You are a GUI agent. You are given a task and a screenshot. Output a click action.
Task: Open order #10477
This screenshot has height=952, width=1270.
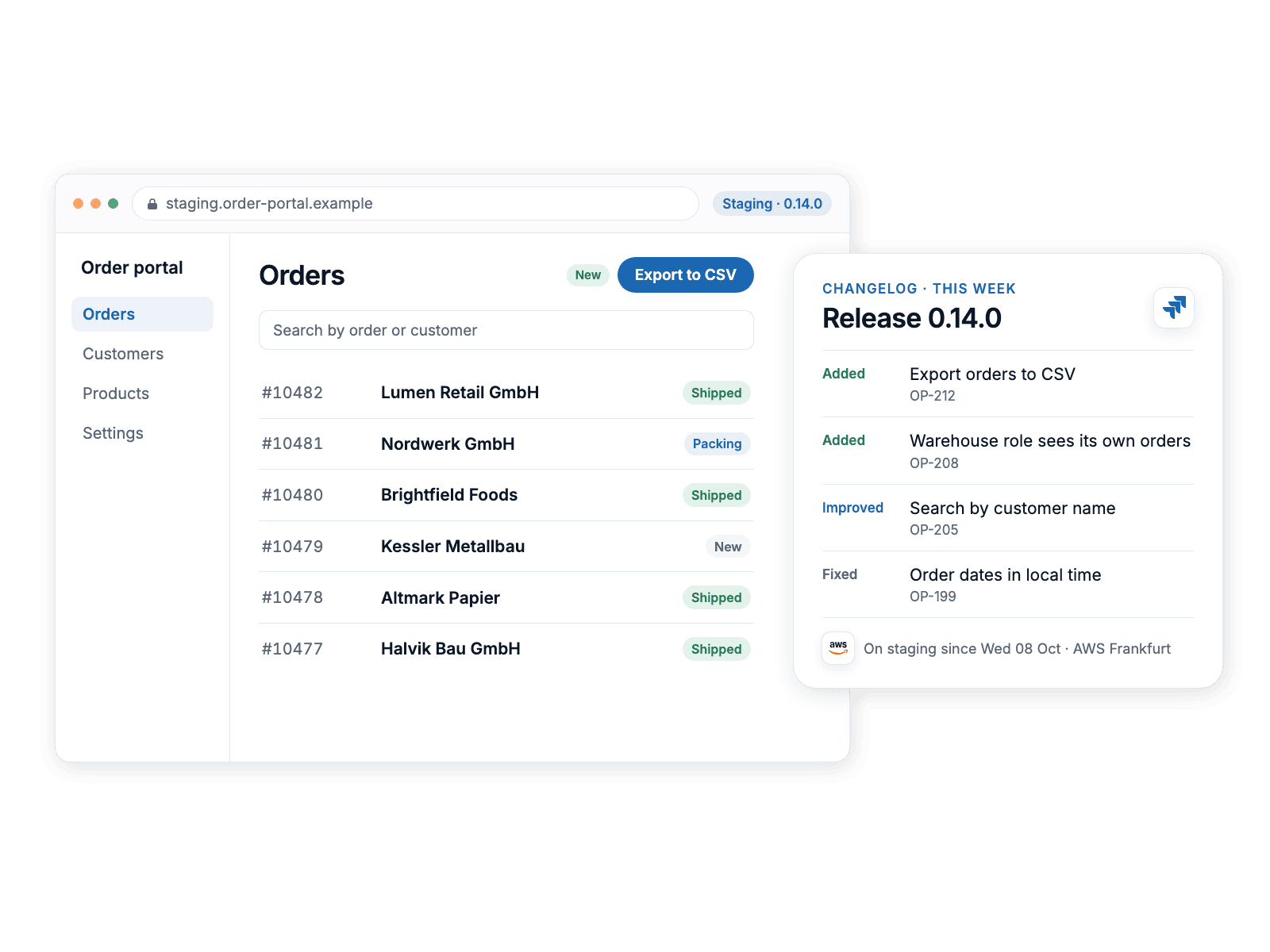[292, 649]
